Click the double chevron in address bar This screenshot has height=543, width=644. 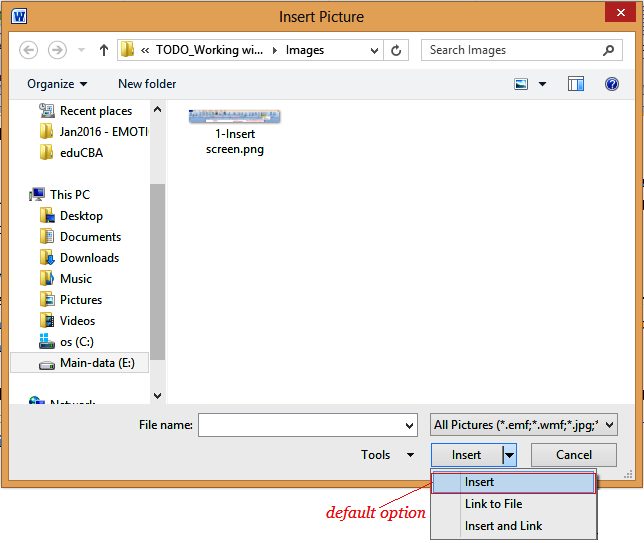145,51
